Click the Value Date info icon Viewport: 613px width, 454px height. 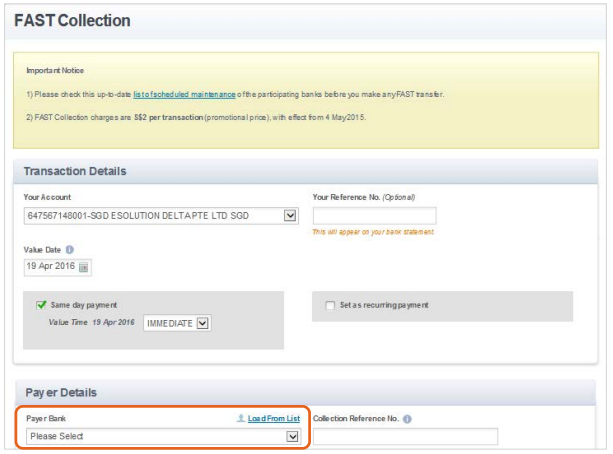(x=70, y=249)
